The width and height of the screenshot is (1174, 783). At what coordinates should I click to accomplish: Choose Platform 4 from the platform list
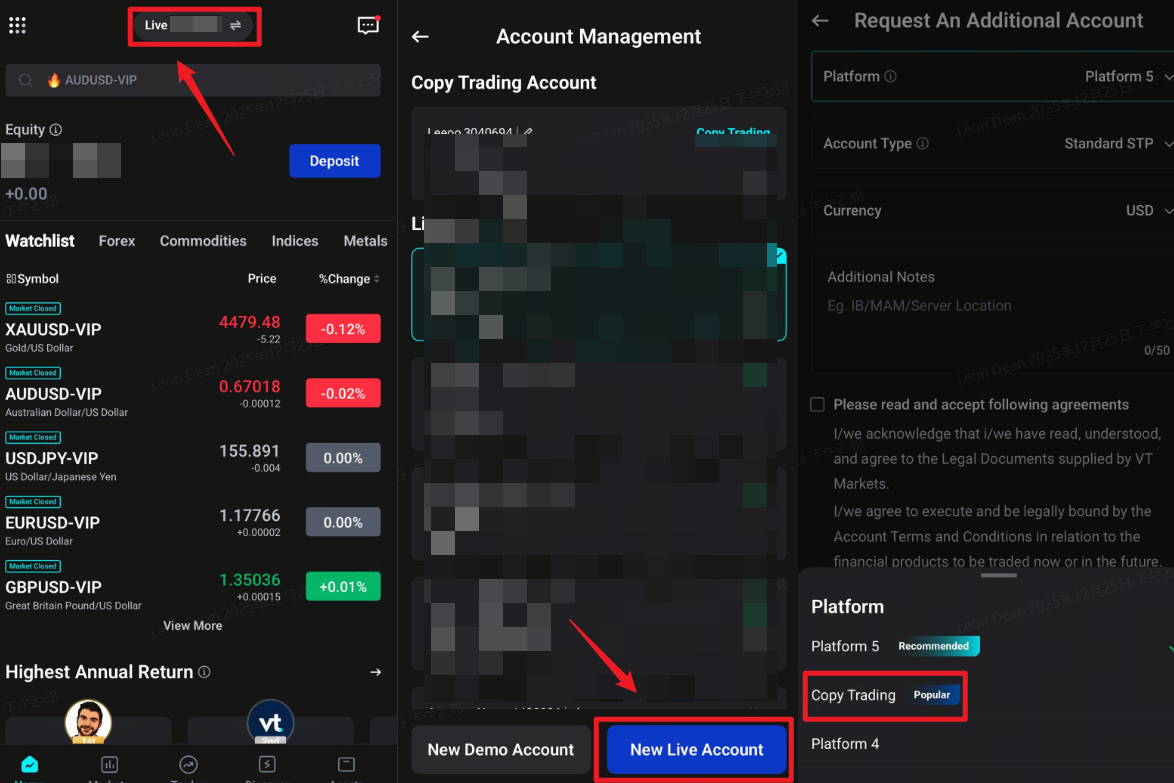[x=845, y=744]
